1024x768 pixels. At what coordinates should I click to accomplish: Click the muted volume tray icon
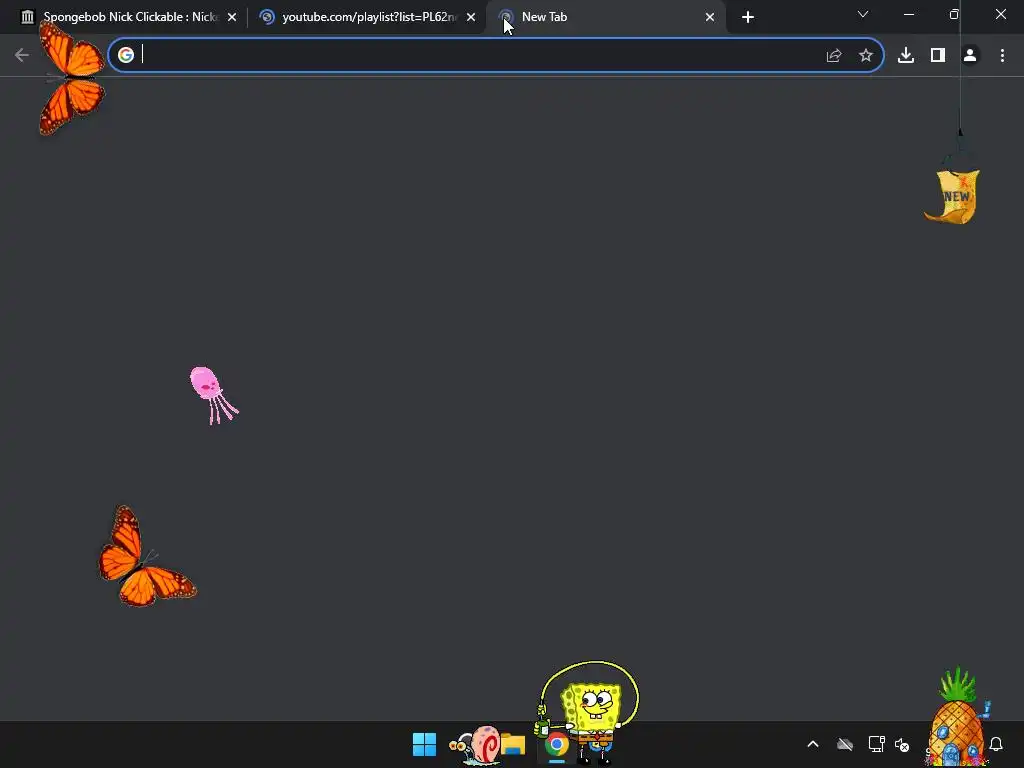click(902, 744)
